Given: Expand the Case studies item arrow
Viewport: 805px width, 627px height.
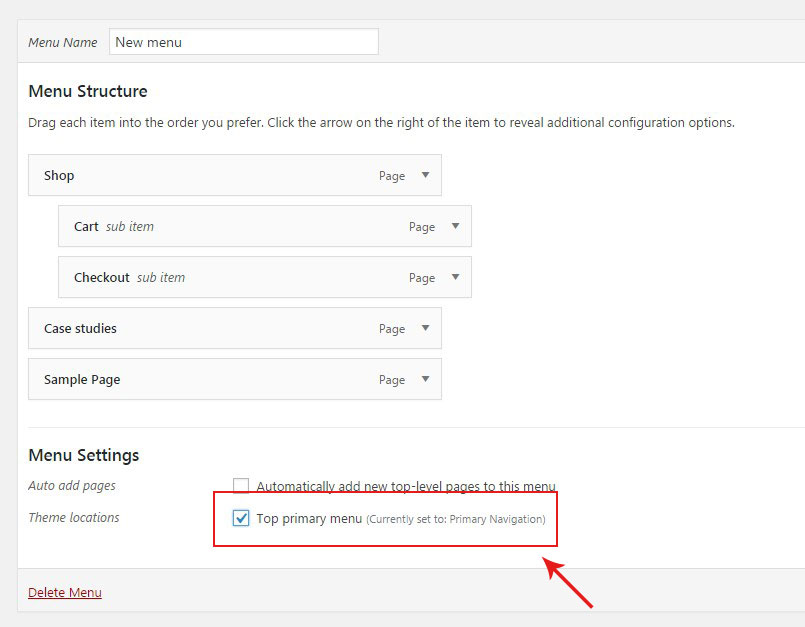Looking at the screenshot, I should coord(425,328).
